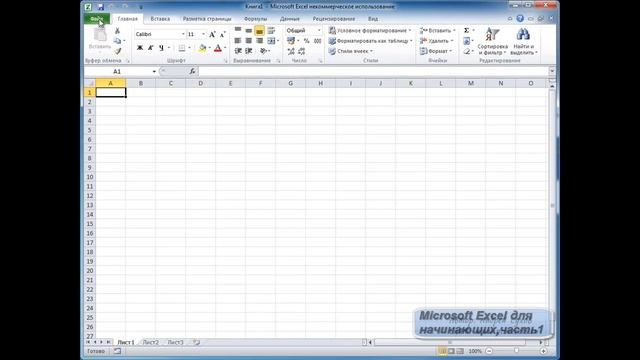Click the insert new sheet tab icon
Screen dimensions: 640x360
pos(196,342)
